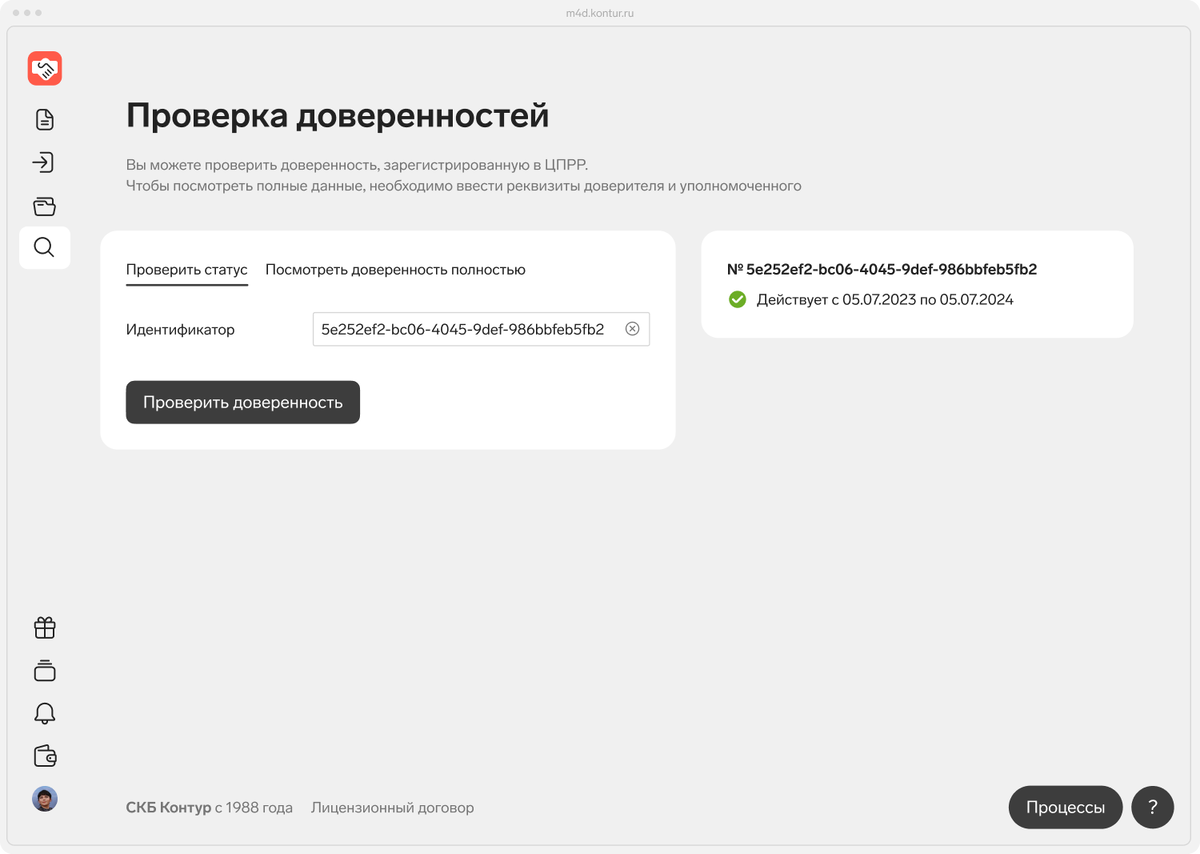1200x854 pixels.
Task: Open the user profile avatar
Action: point(44,798)
